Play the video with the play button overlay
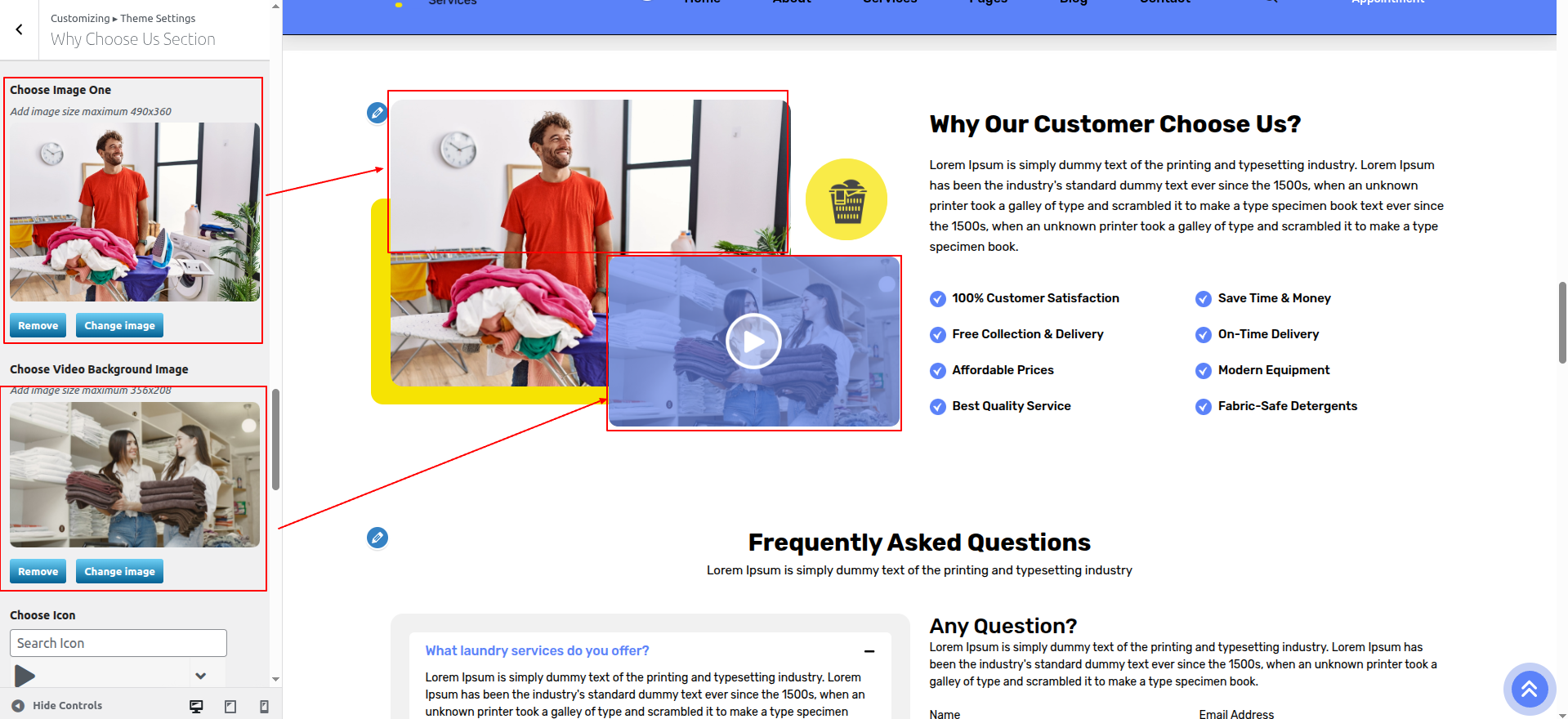The image size is (1568, 719). click(753, 342)
